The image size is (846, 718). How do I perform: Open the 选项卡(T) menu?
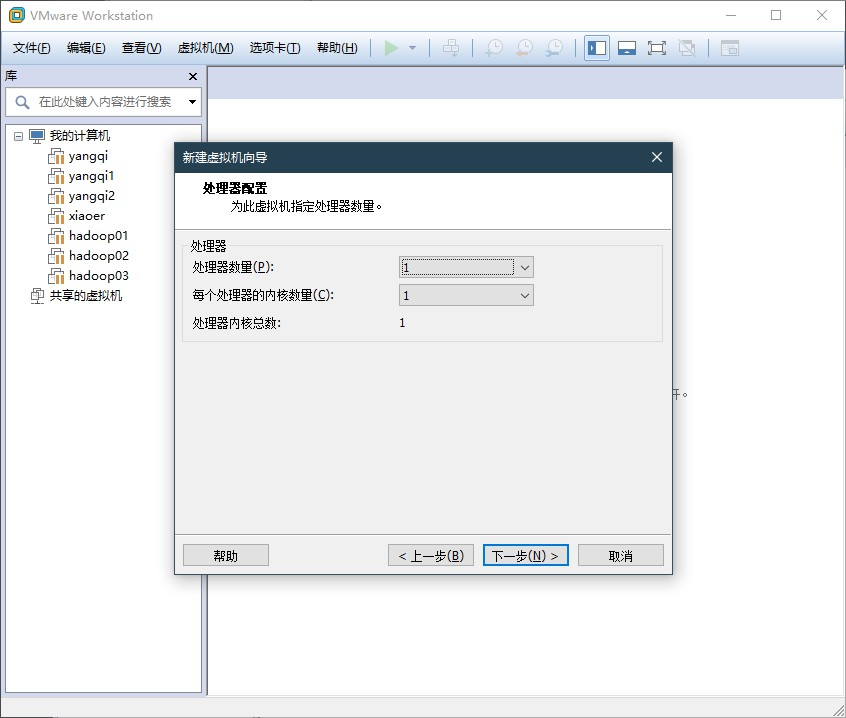[275, 48]
